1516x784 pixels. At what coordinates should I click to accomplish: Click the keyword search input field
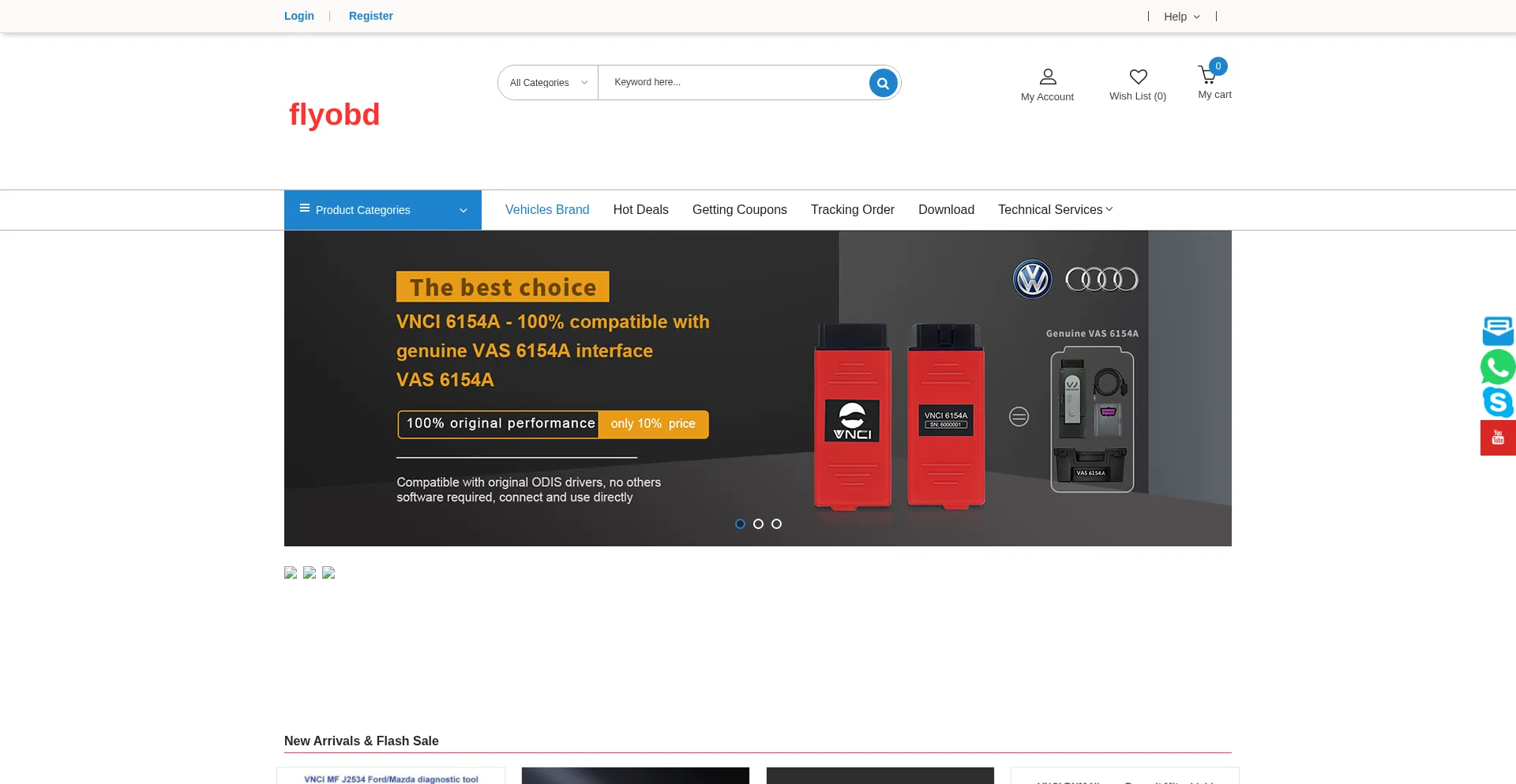click(733, 82)
